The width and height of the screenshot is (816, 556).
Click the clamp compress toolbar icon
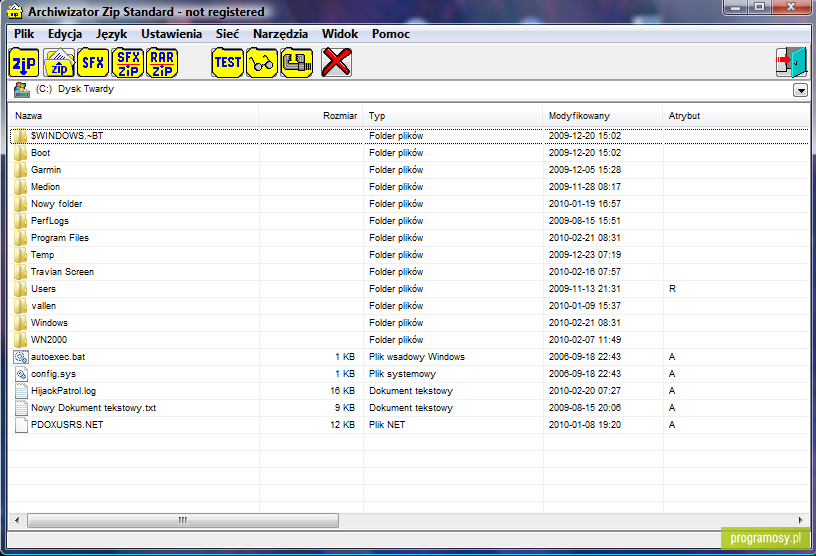(x=297, y=62)
